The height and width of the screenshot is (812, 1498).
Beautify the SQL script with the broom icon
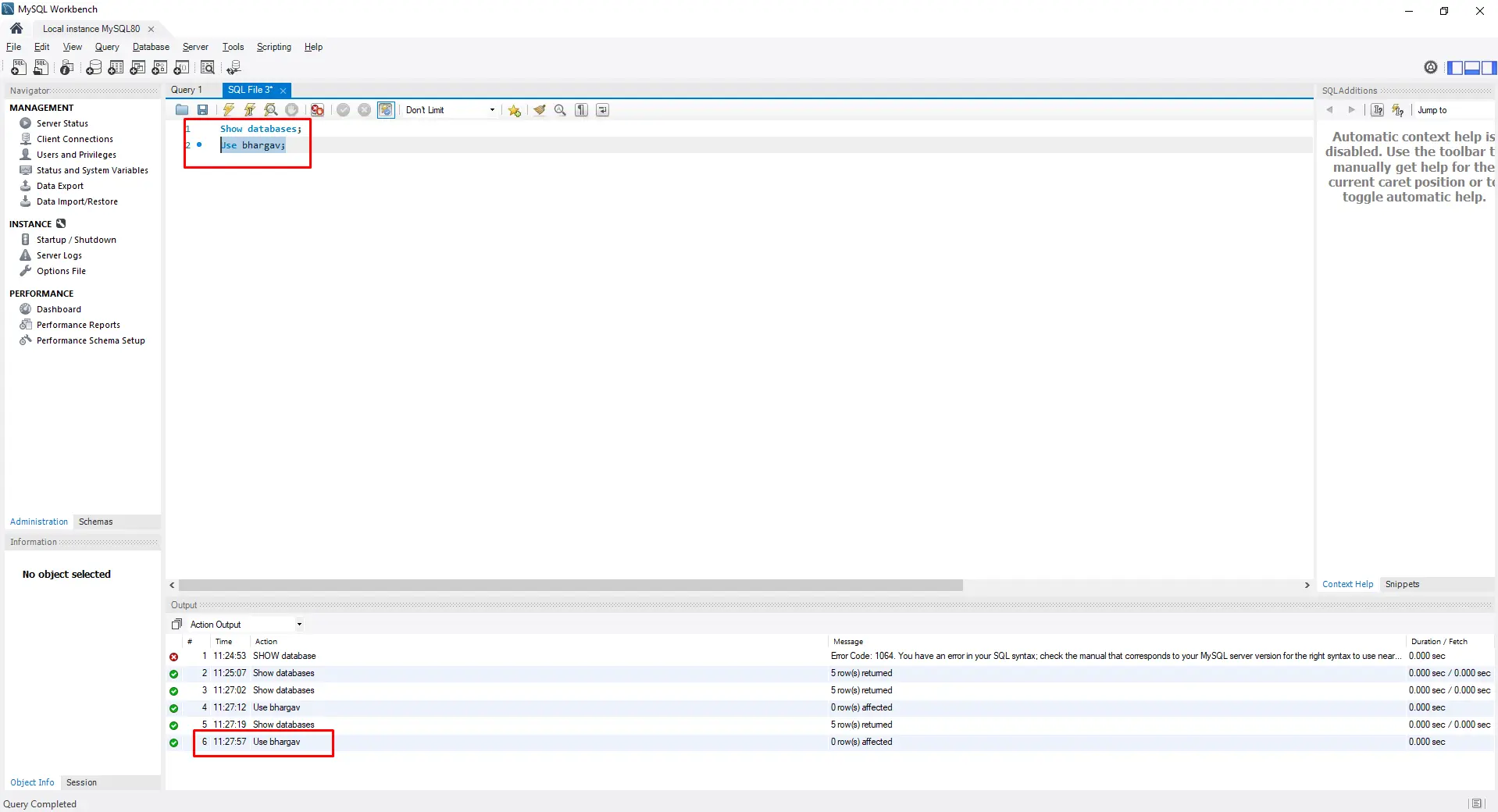click(x=540, y=110)
